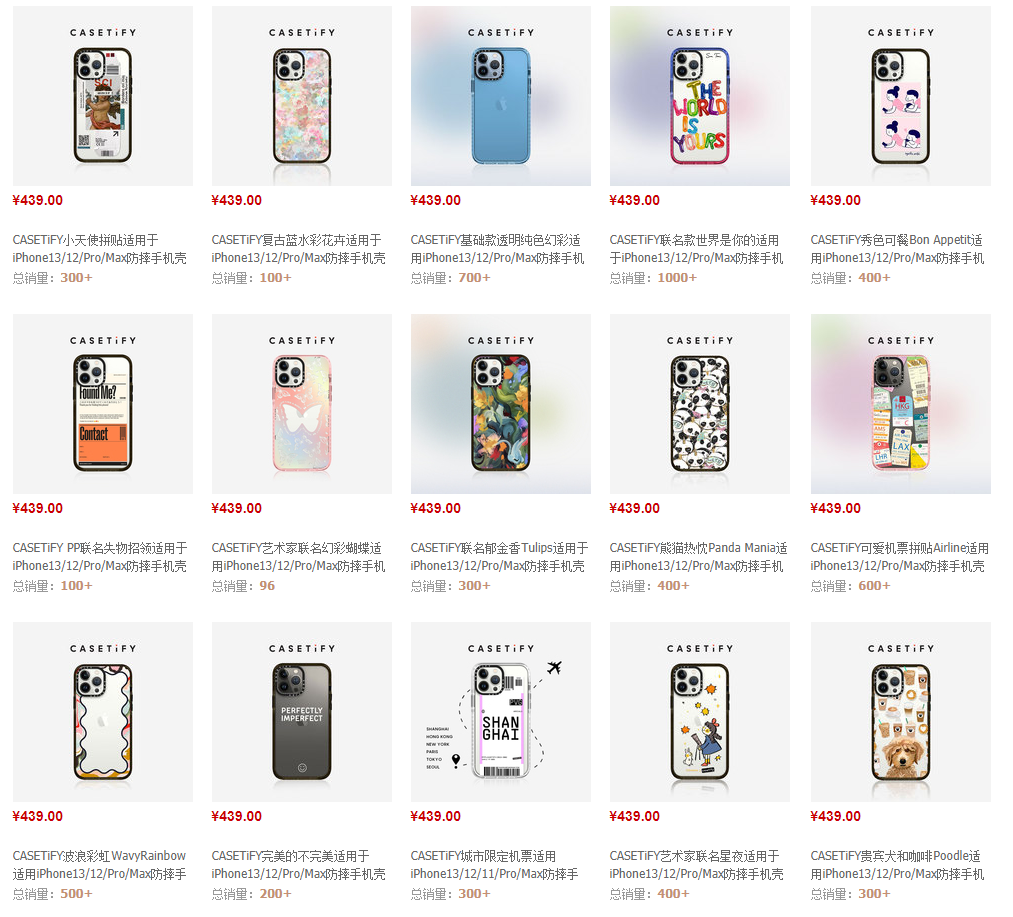Viewport: 1013px width, 917px height.
Task: Open the Perfectly Imperfect black case image
Action: point(302,712)
